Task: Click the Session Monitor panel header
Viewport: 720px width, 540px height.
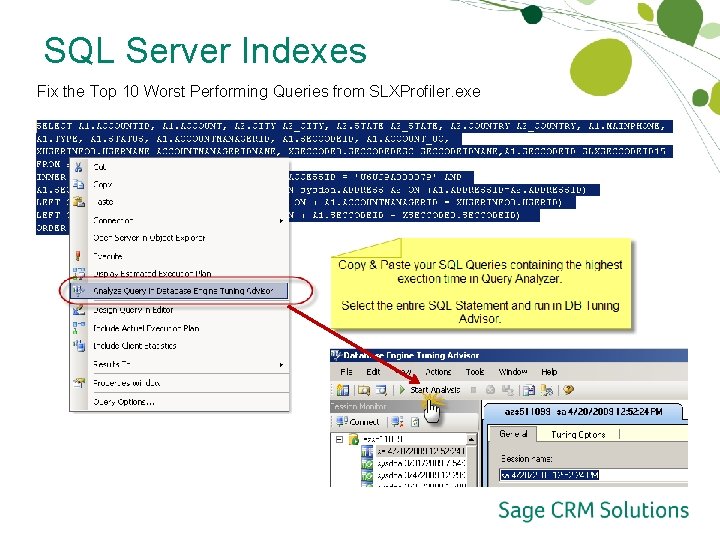Action: [404, 406]
